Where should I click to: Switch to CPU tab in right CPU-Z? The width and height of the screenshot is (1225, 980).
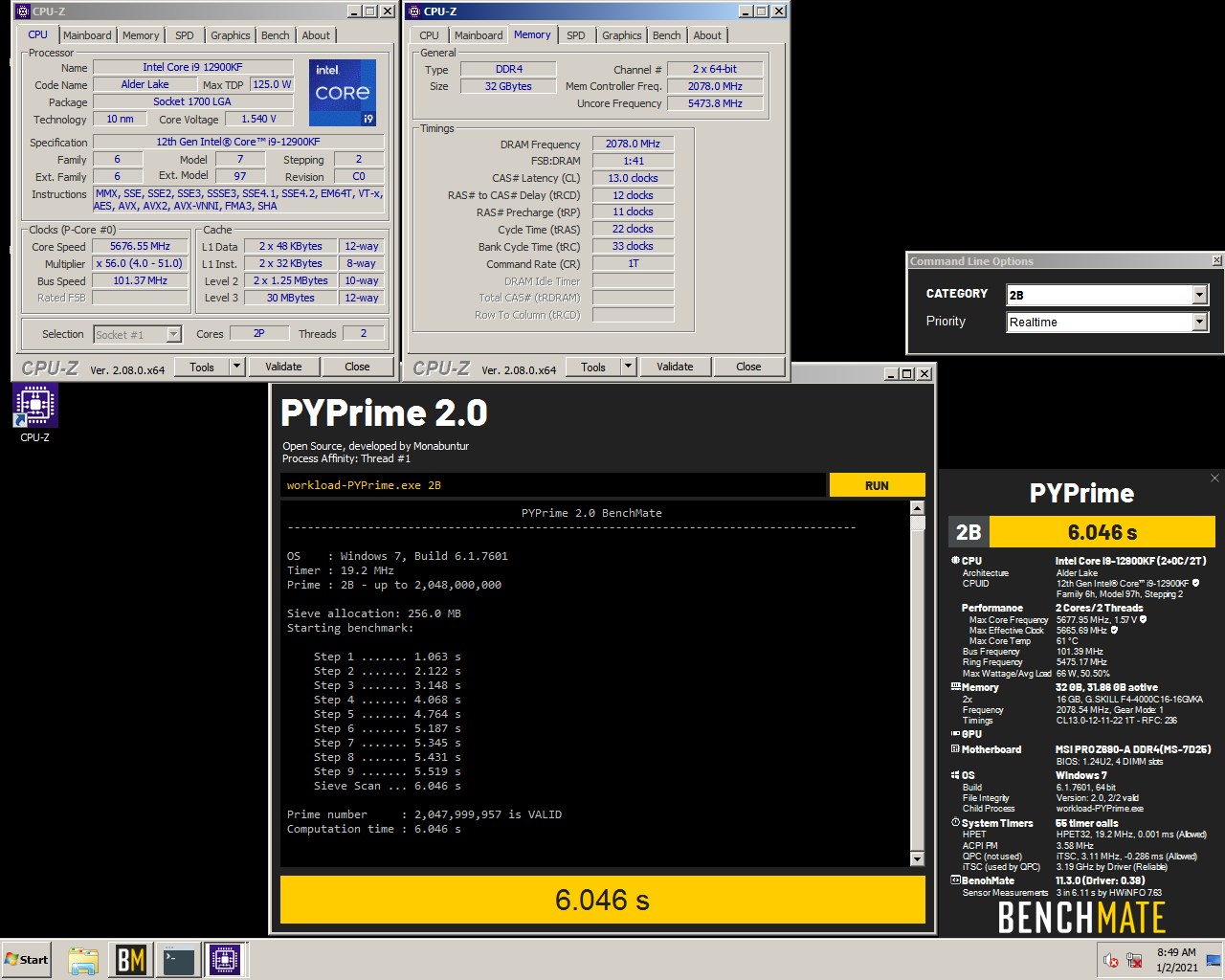pyautogui.click(x=429, y=35)
